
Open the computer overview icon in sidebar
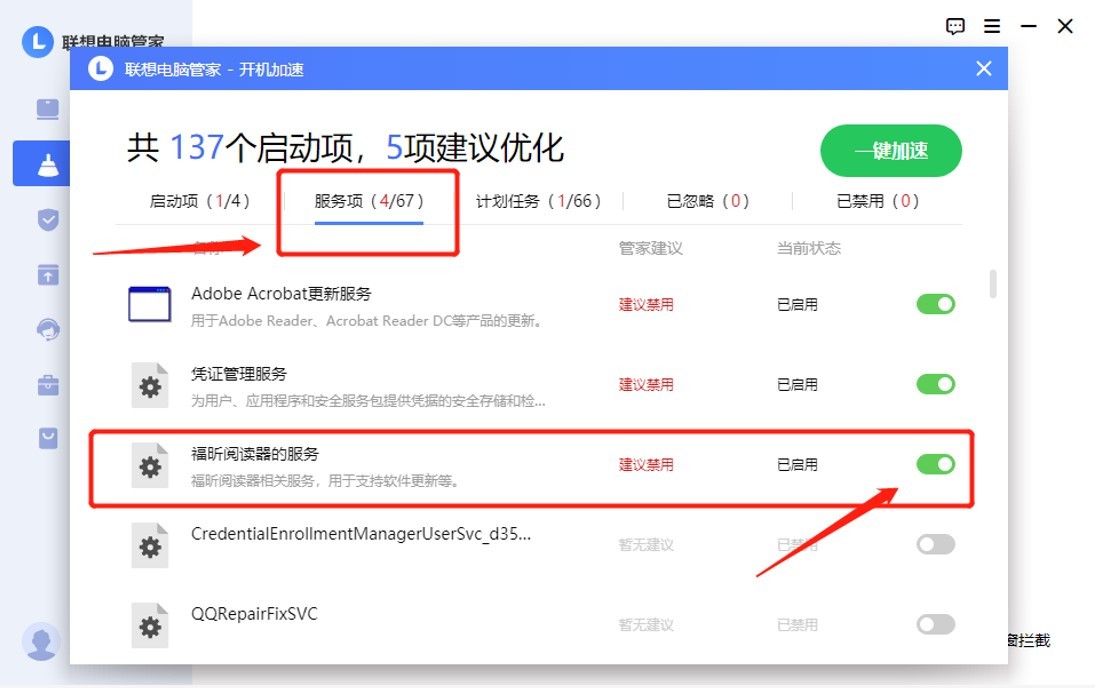click(48, 109)
